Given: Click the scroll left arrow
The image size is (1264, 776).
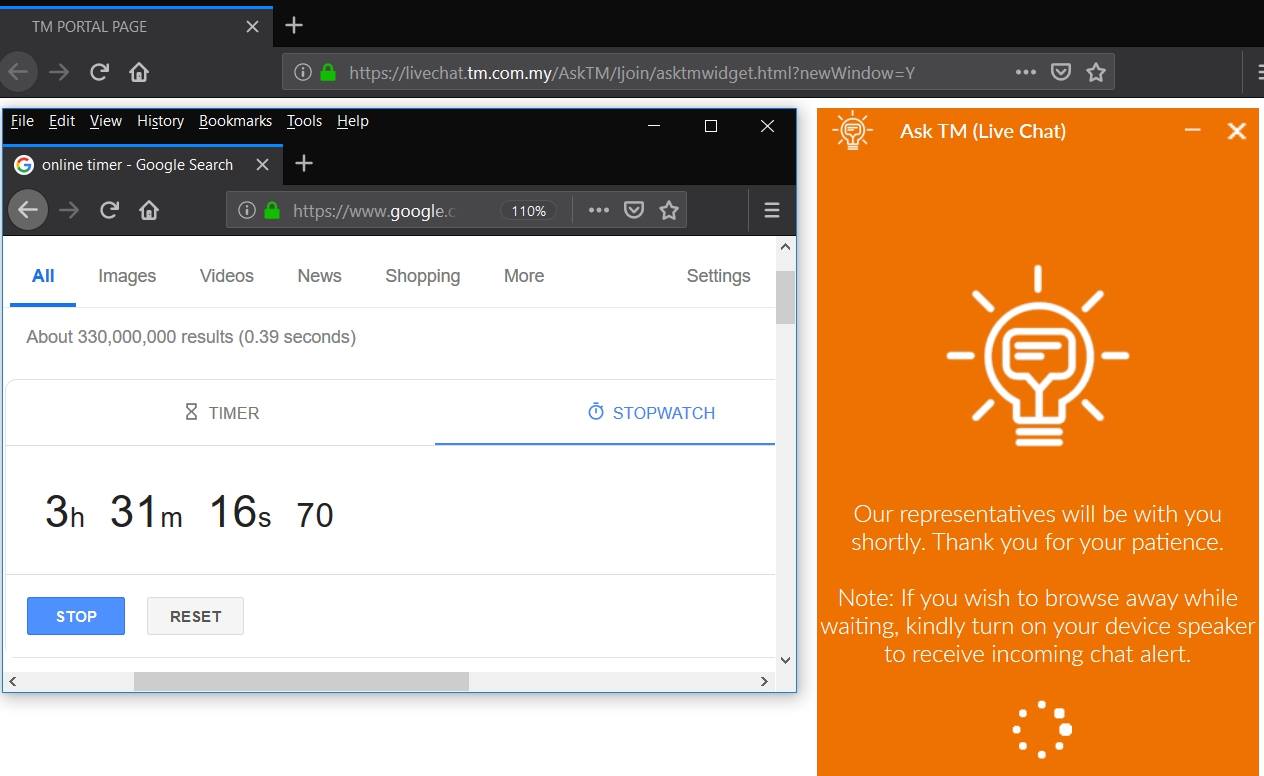Looking at the screenshot, I should tap(13, 681).
